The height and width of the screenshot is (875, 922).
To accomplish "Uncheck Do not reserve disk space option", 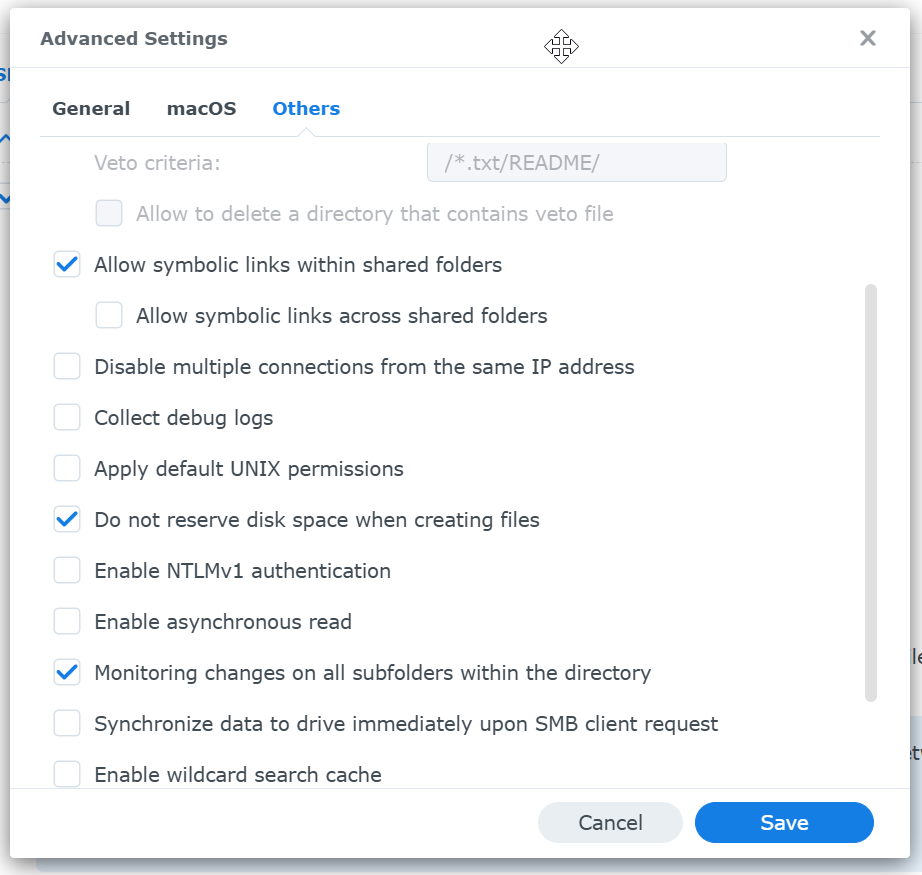I will click(67, 520).
